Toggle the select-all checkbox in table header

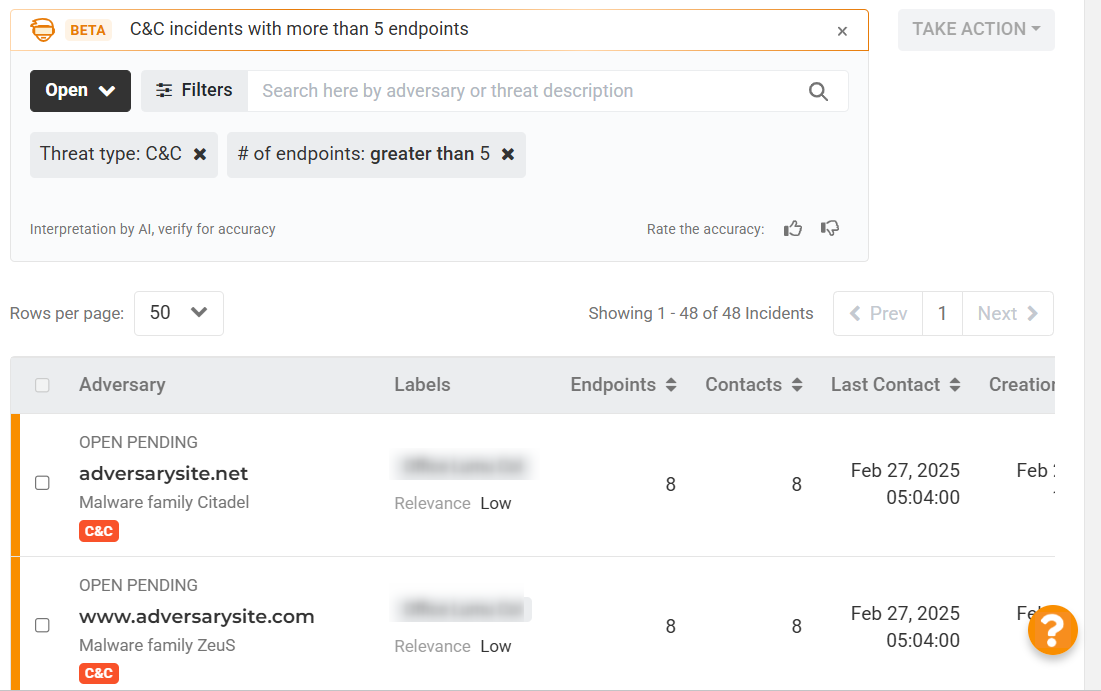click(x=42, y=385)
